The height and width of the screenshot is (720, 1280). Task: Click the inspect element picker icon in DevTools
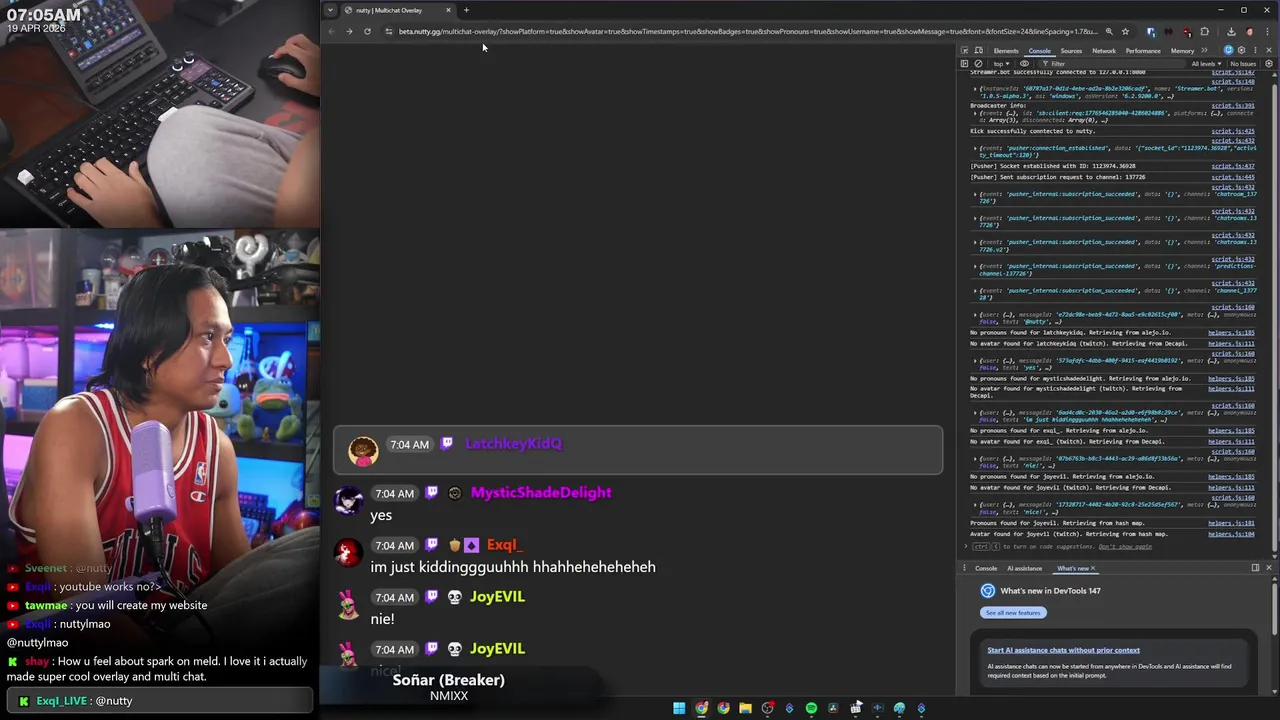click(965, 50)
